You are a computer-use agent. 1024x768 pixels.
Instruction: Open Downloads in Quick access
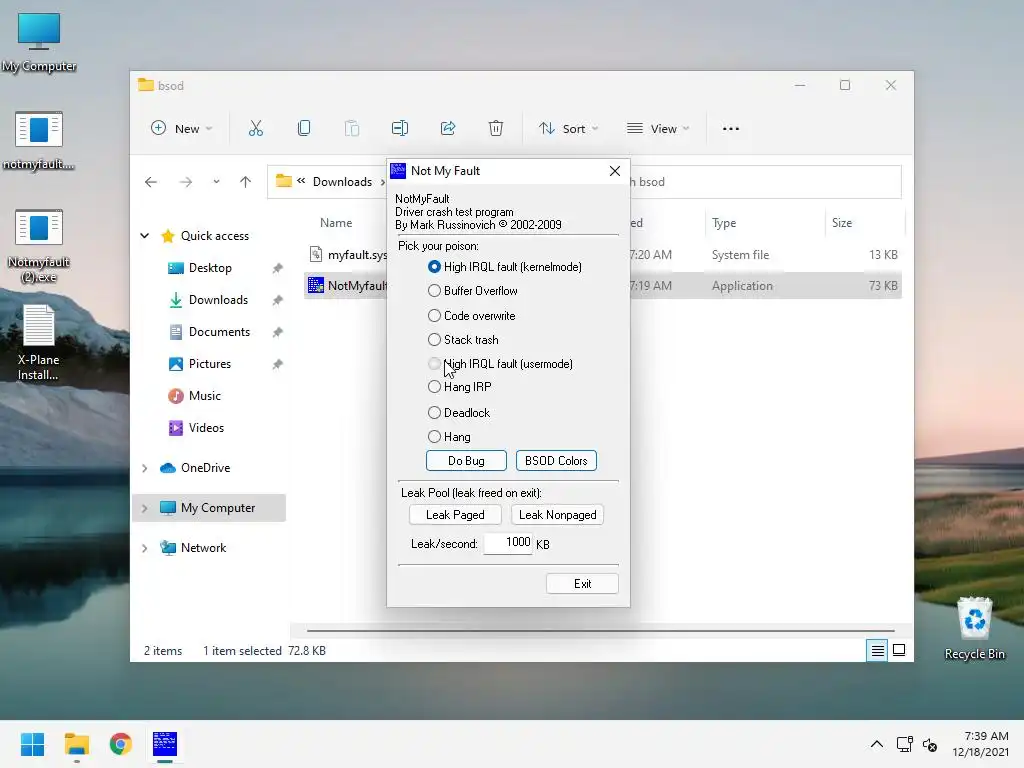[x=217, y=300]
